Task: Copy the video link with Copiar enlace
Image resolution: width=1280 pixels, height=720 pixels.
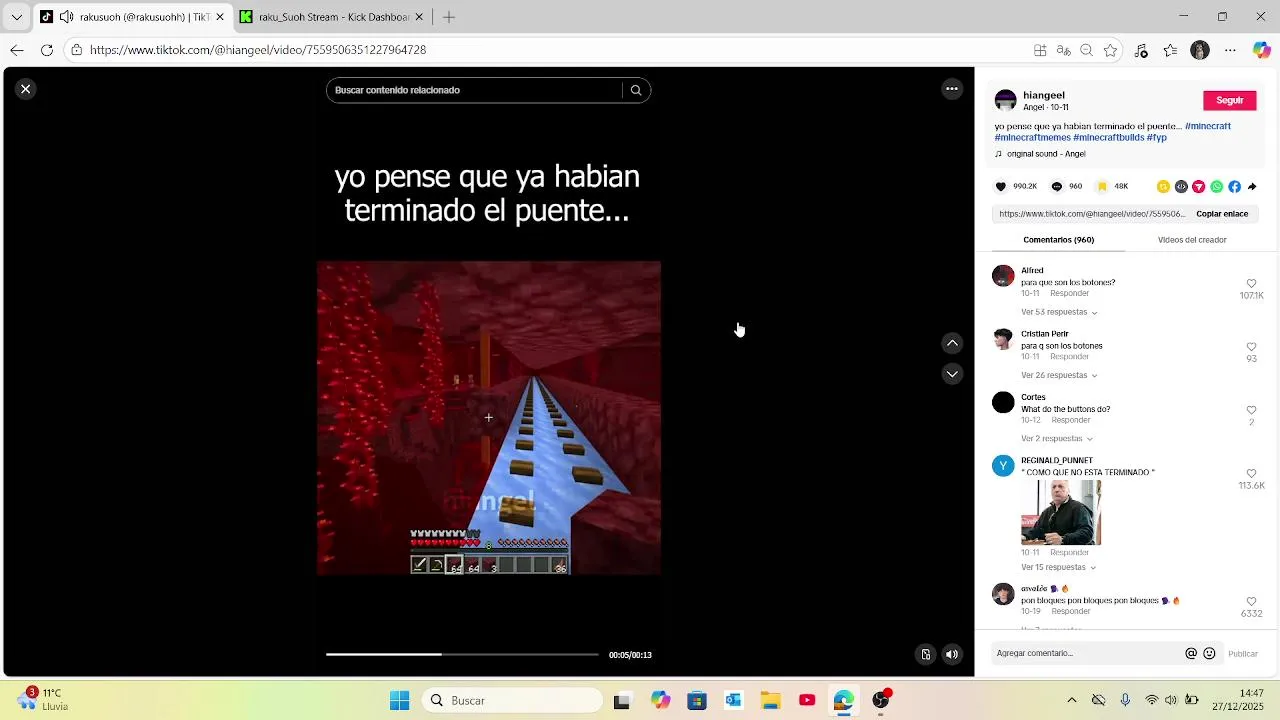Action: pyautogui.click(x=1222, y=214)
